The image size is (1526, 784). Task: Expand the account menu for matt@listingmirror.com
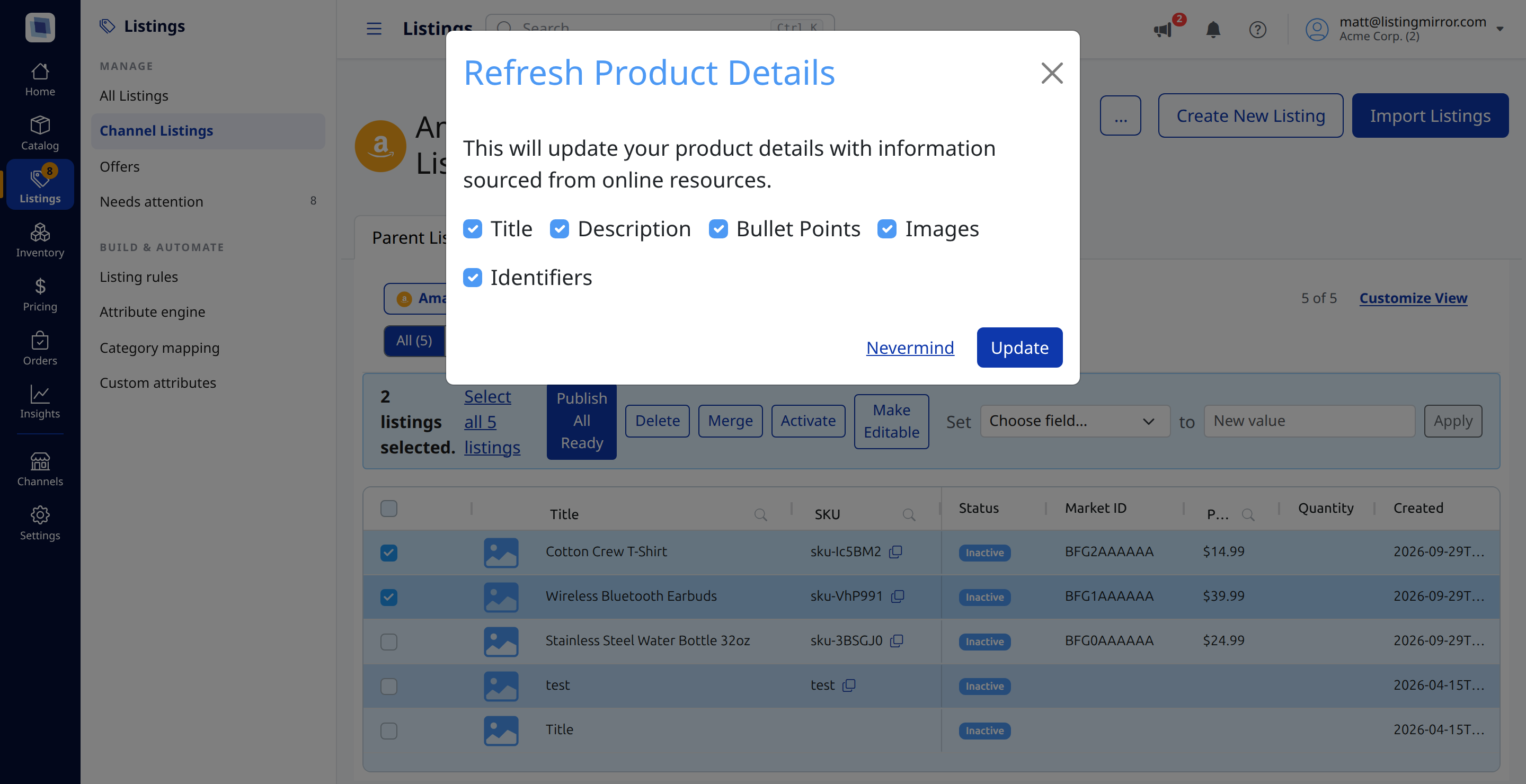pos(1500,29)
